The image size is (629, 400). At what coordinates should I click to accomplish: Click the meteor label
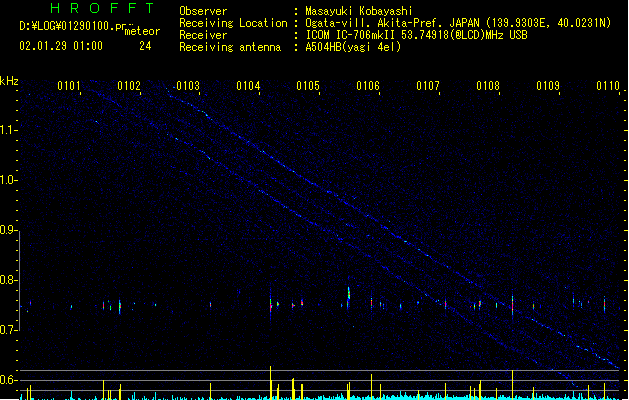[142, 31]
